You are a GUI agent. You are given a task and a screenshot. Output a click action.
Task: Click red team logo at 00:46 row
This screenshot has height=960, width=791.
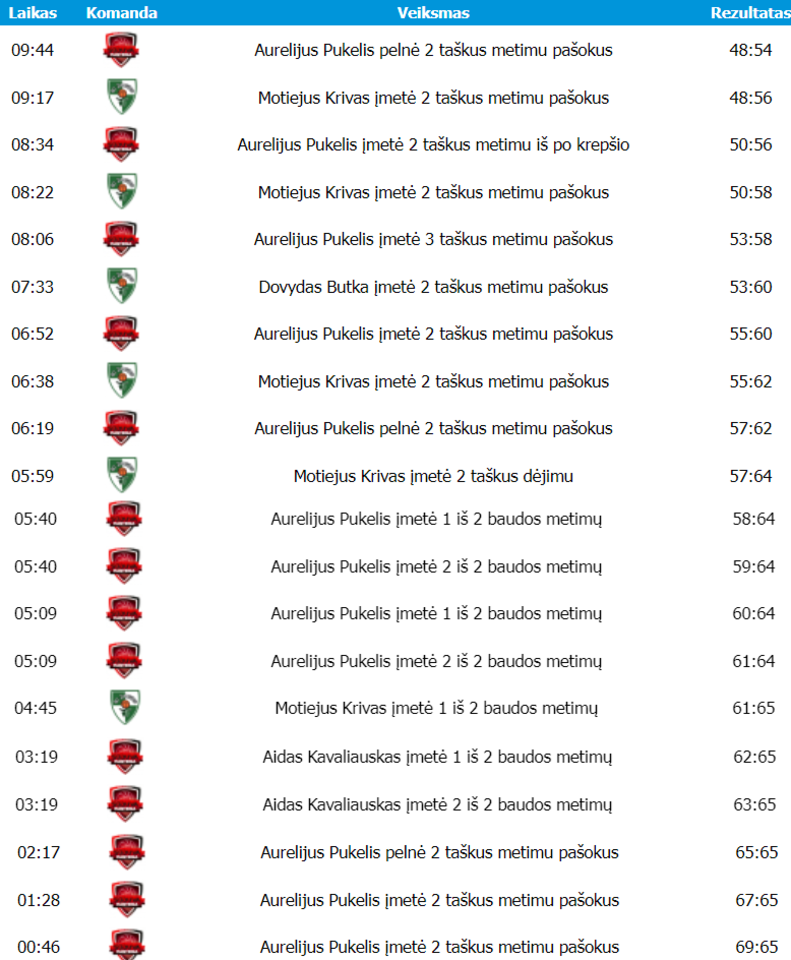pyautogui.click(x=125, y=945)
